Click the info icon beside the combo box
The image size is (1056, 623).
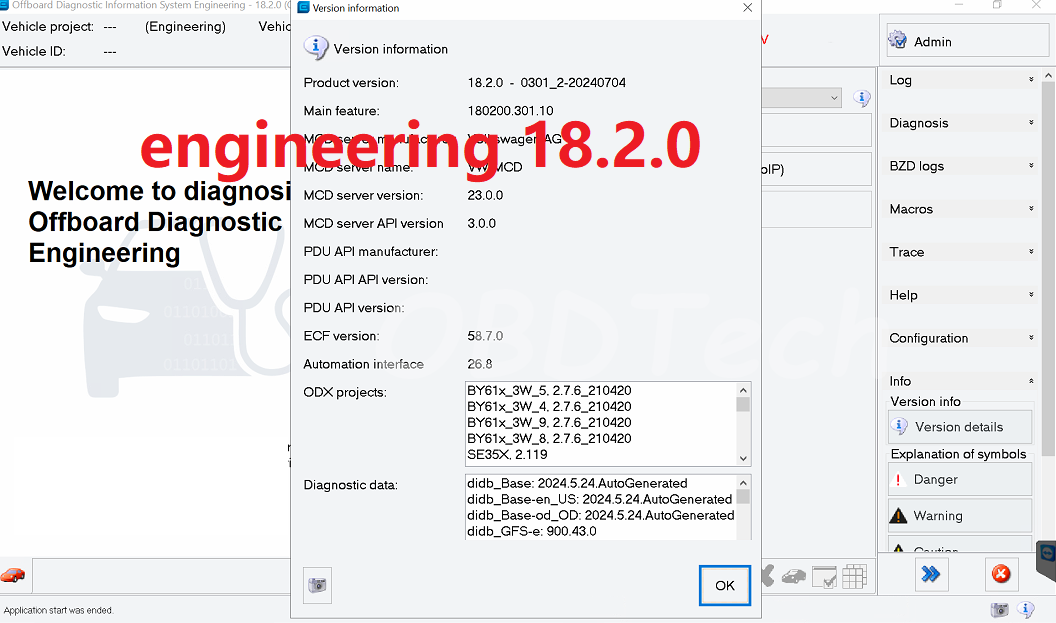861,98
